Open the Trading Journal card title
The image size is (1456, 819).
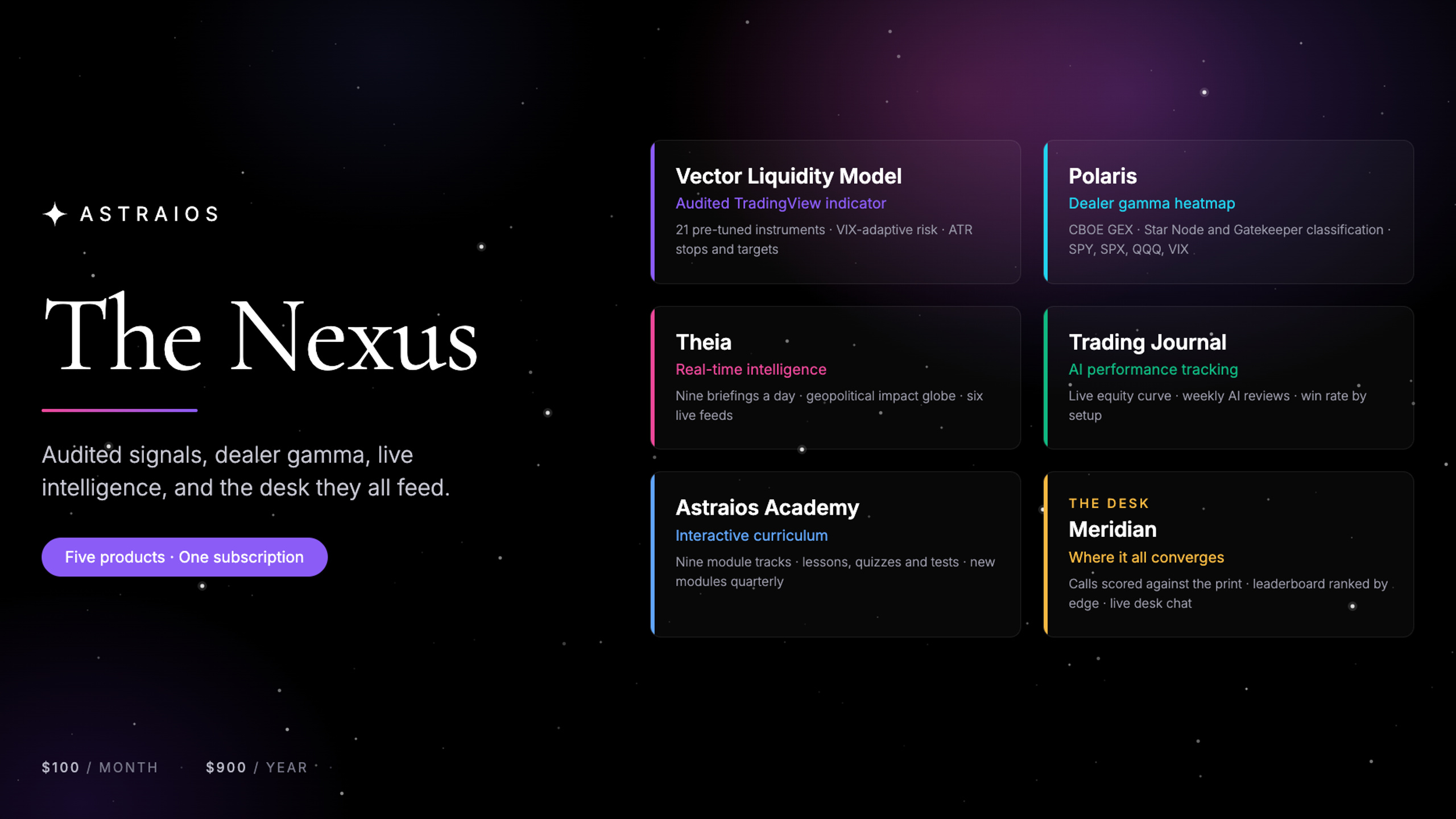click(x=1147, y=342)
